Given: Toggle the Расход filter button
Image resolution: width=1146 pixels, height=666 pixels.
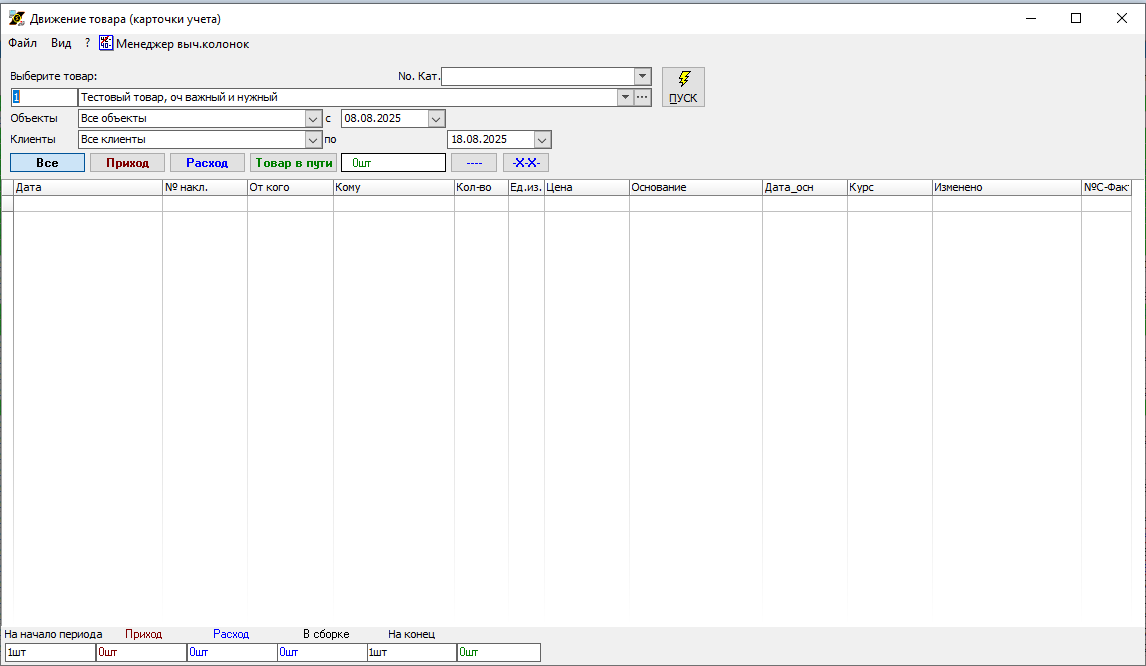Looking at the screenshot, I should [x=207, y=163].
